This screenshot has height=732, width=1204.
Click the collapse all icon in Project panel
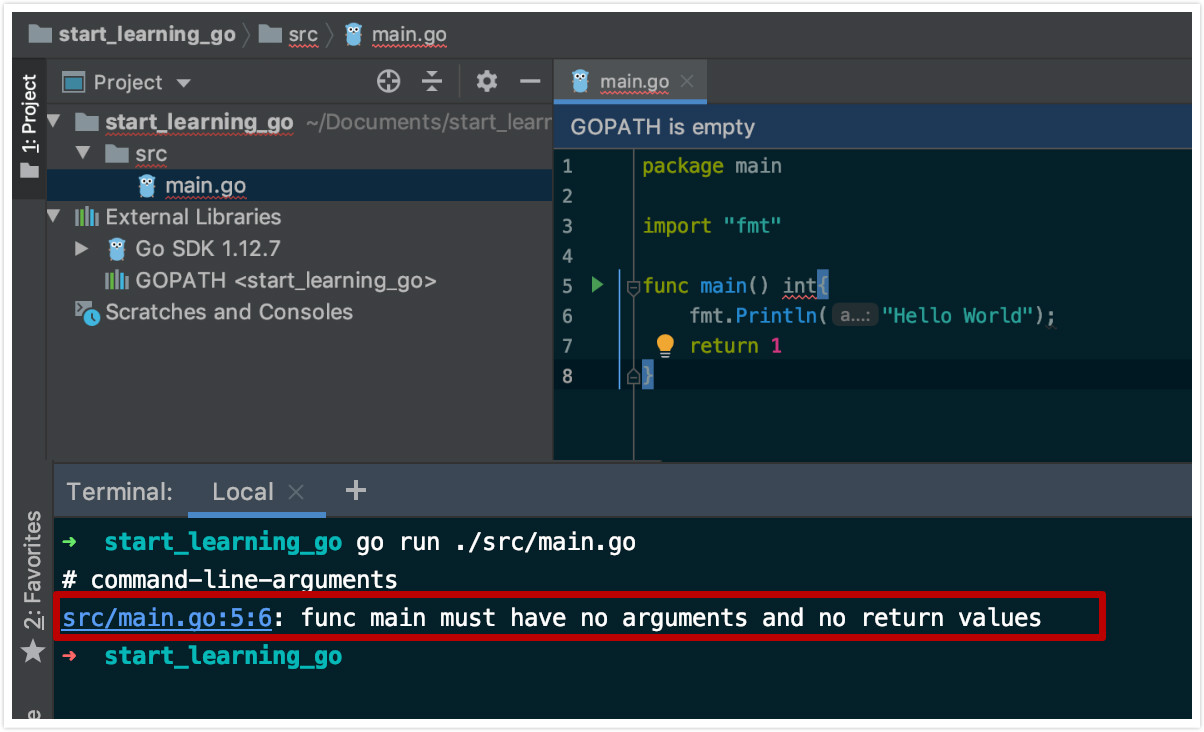(432, 82)
